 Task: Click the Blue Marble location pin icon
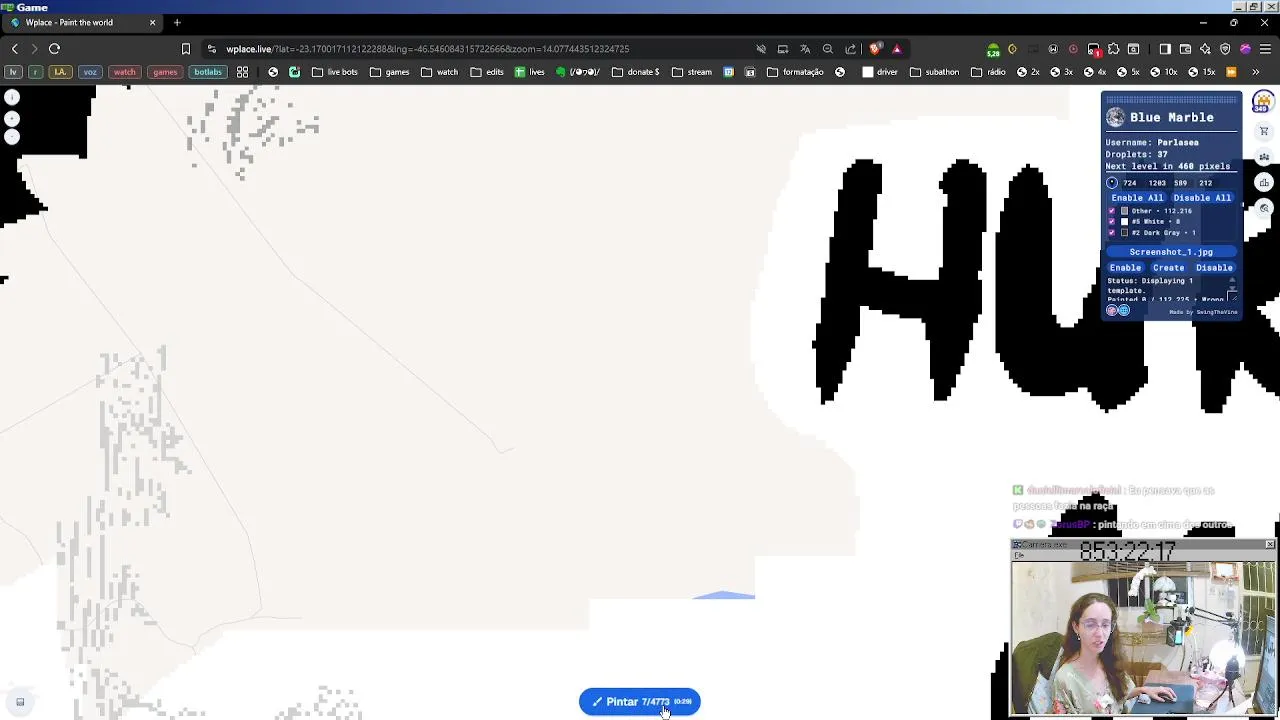click(x=1112, y=183)
